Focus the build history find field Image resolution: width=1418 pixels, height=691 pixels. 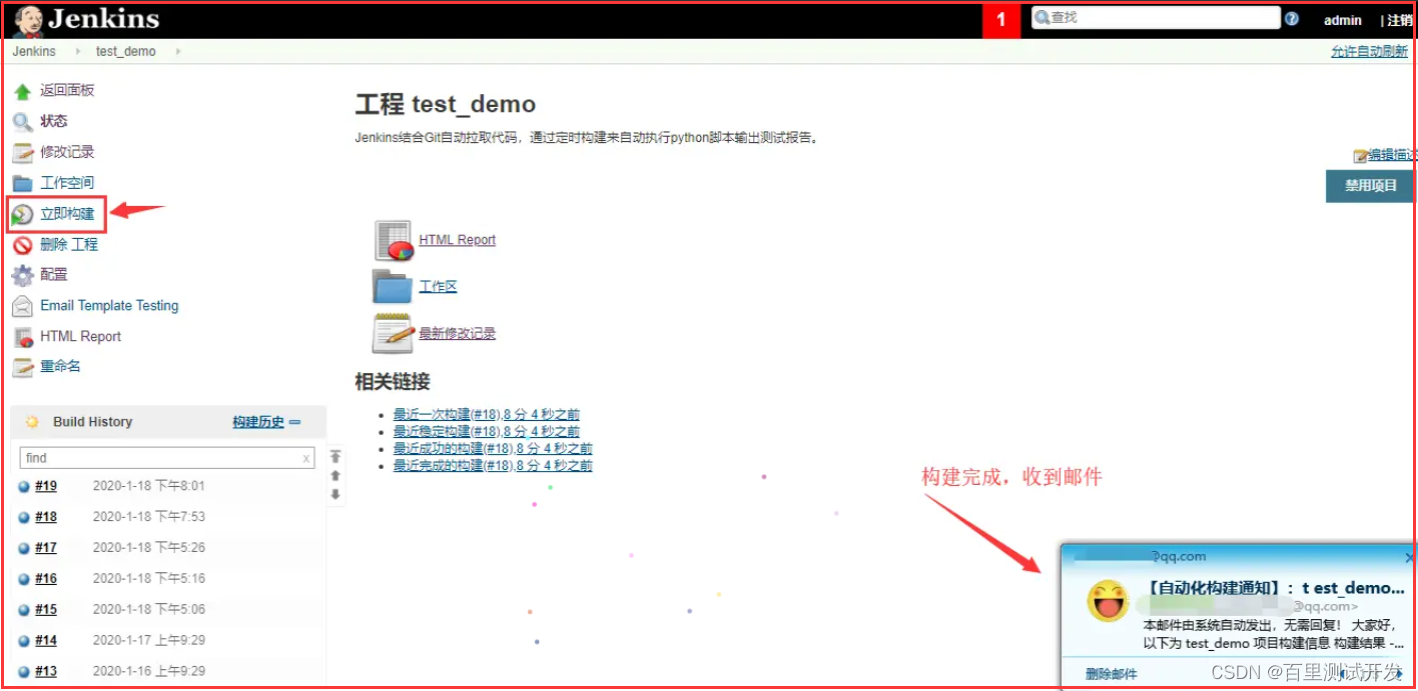(168, 458)
